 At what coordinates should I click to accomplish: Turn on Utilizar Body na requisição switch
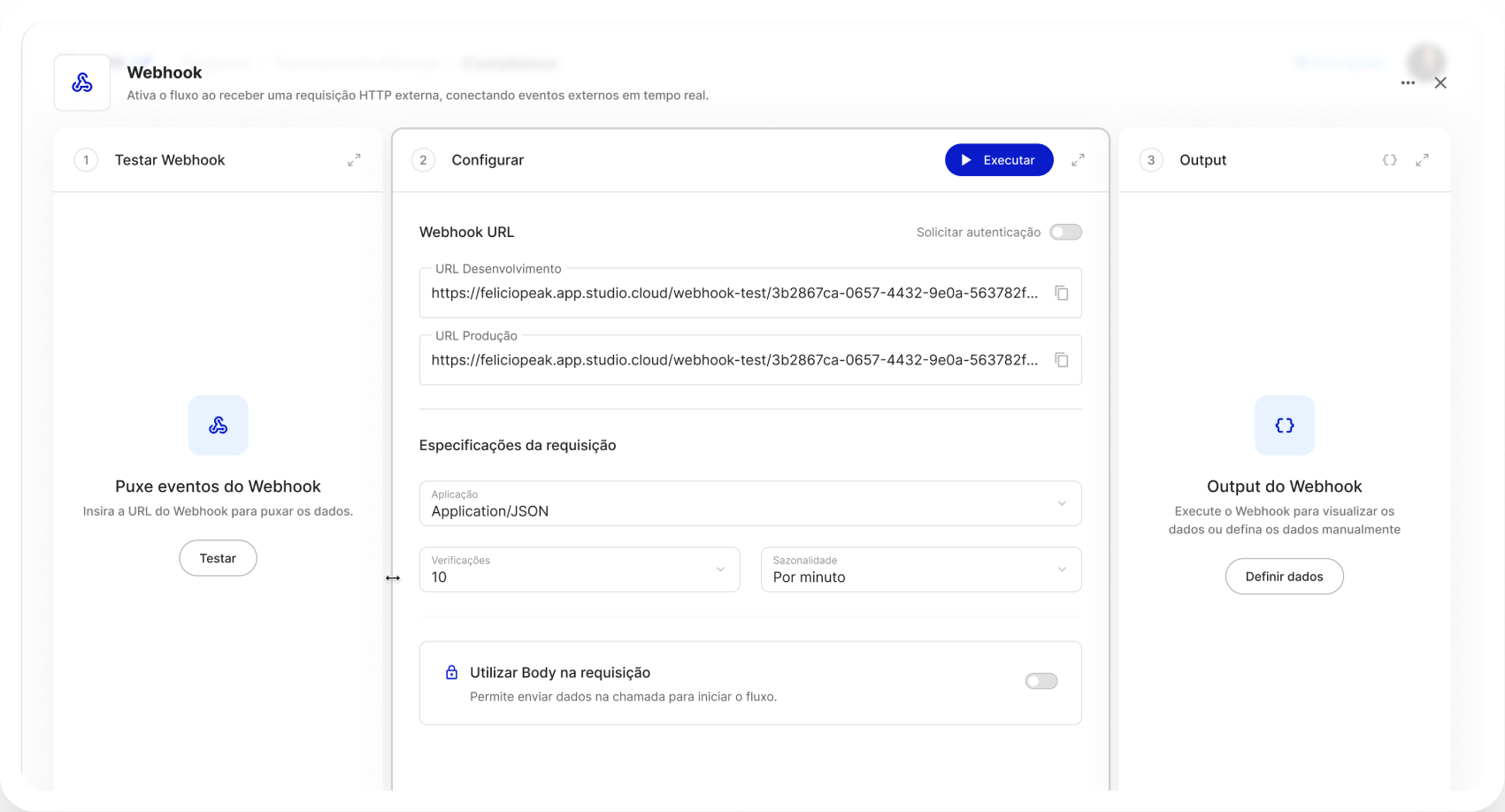pyautogui.click(x=1041, y=681)
